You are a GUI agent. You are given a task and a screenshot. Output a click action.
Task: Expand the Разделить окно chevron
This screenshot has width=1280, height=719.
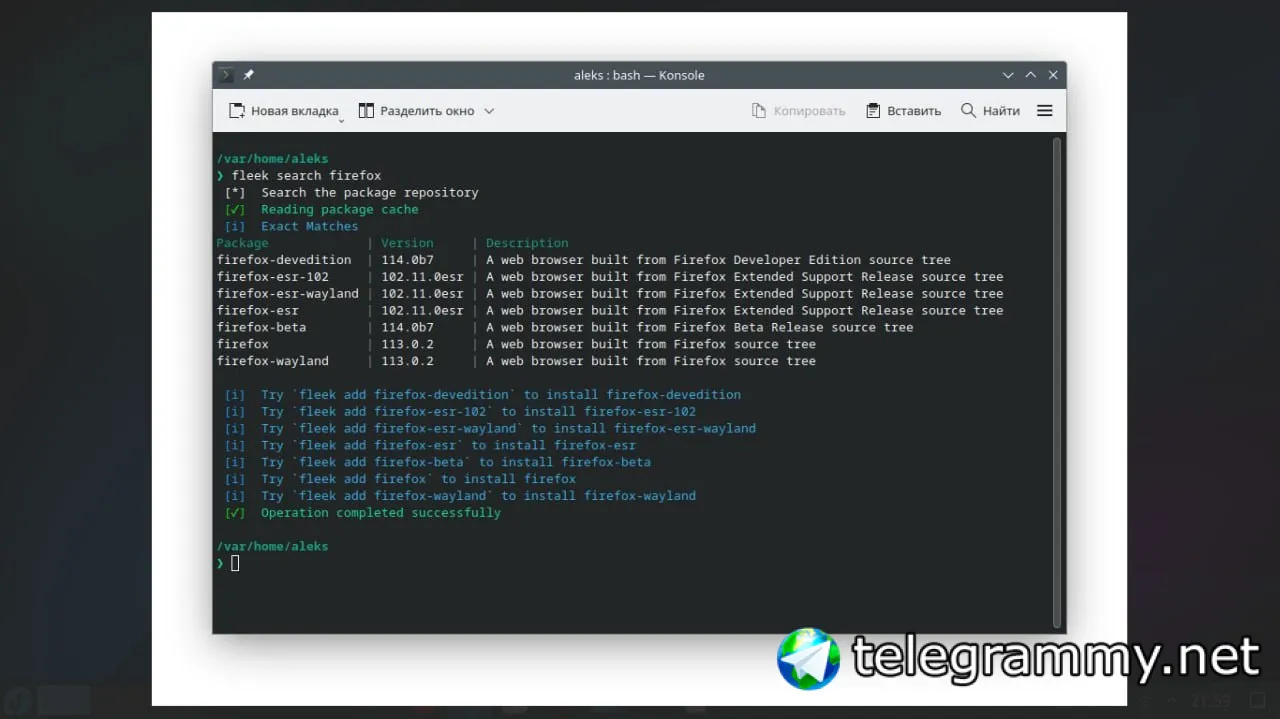click(489, 111)
